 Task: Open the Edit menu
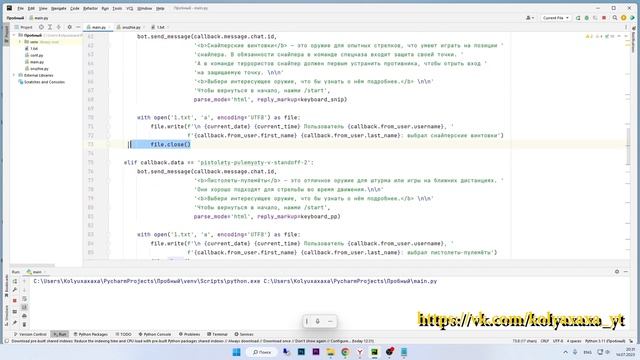[31, 8]
